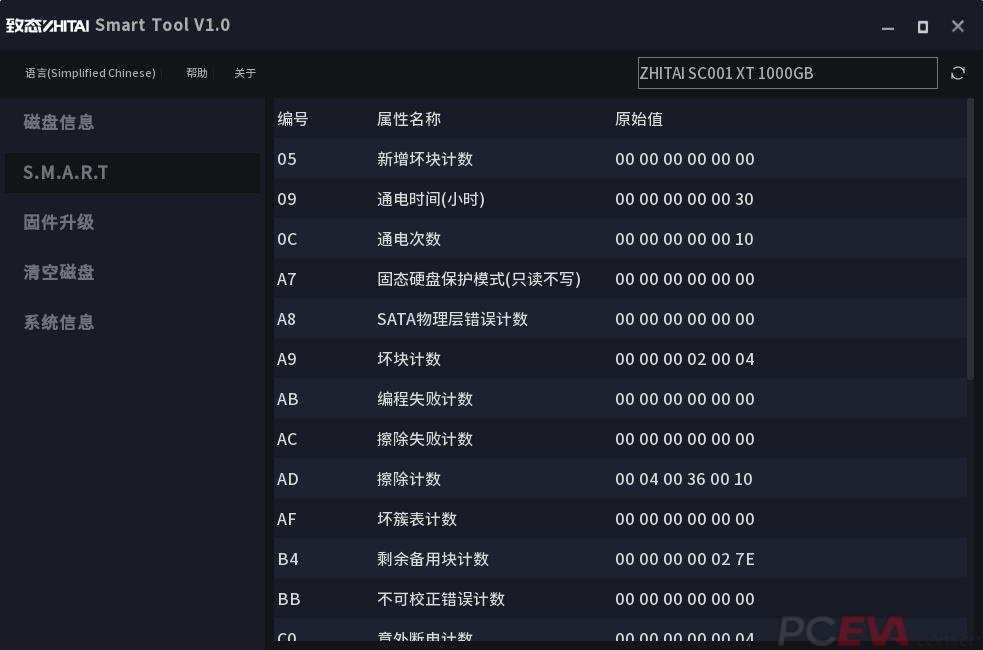Screen dimensions: 983x650
Task: Open the 语言 (Language) menu
Action: 89,72
